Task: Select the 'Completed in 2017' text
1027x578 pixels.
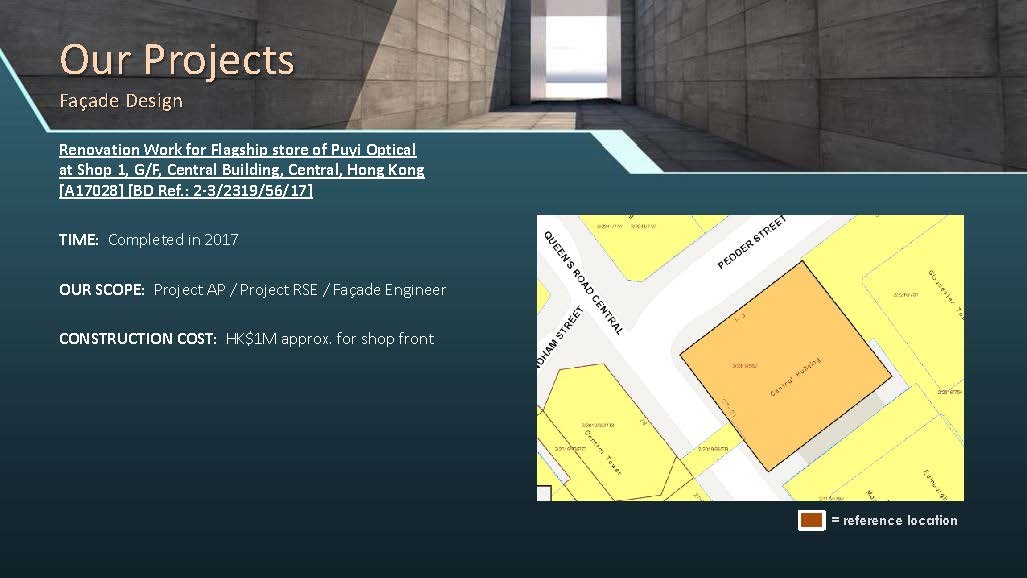Action: click(173, 240)
